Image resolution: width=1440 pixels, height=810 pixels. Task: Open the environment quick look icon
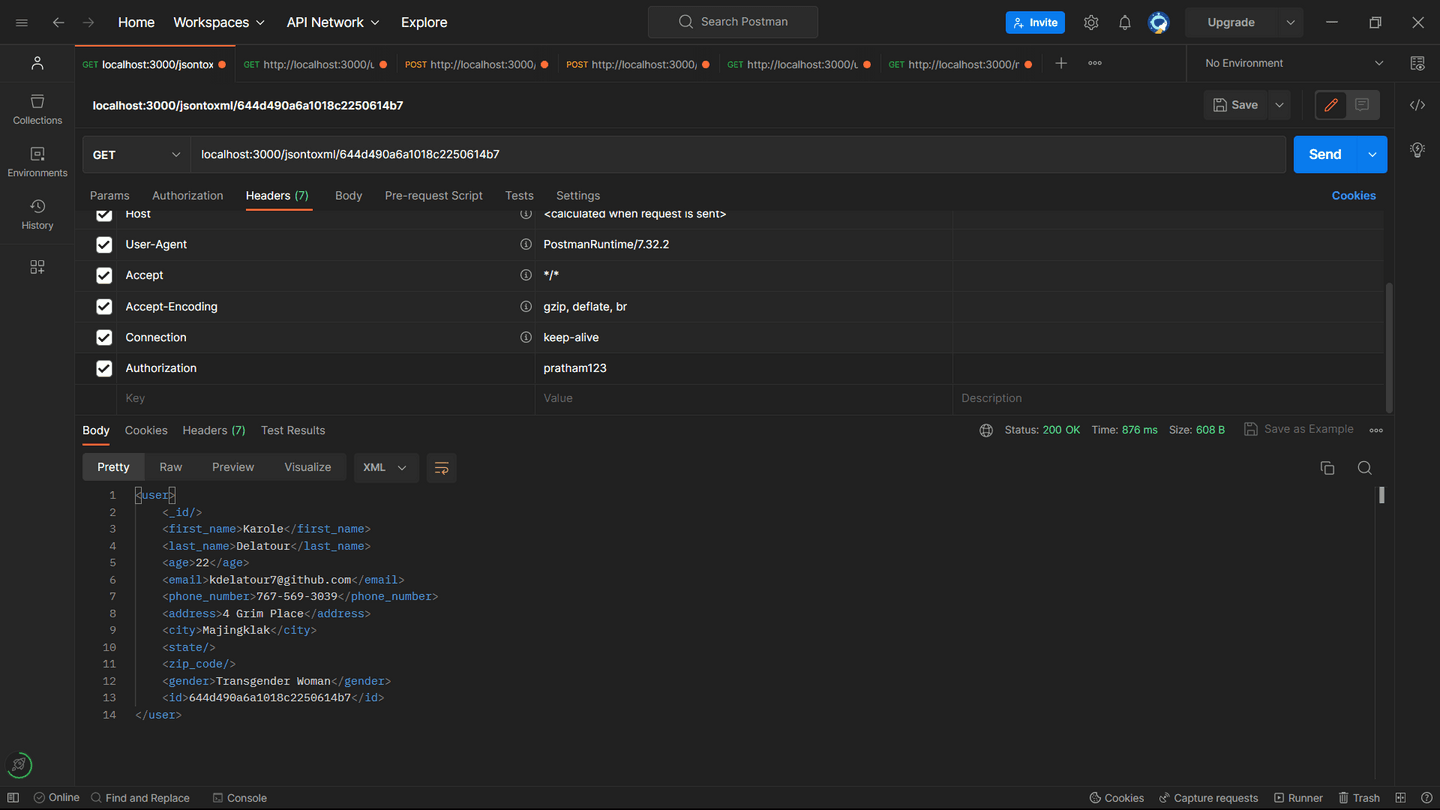(x=1417, y=63)
